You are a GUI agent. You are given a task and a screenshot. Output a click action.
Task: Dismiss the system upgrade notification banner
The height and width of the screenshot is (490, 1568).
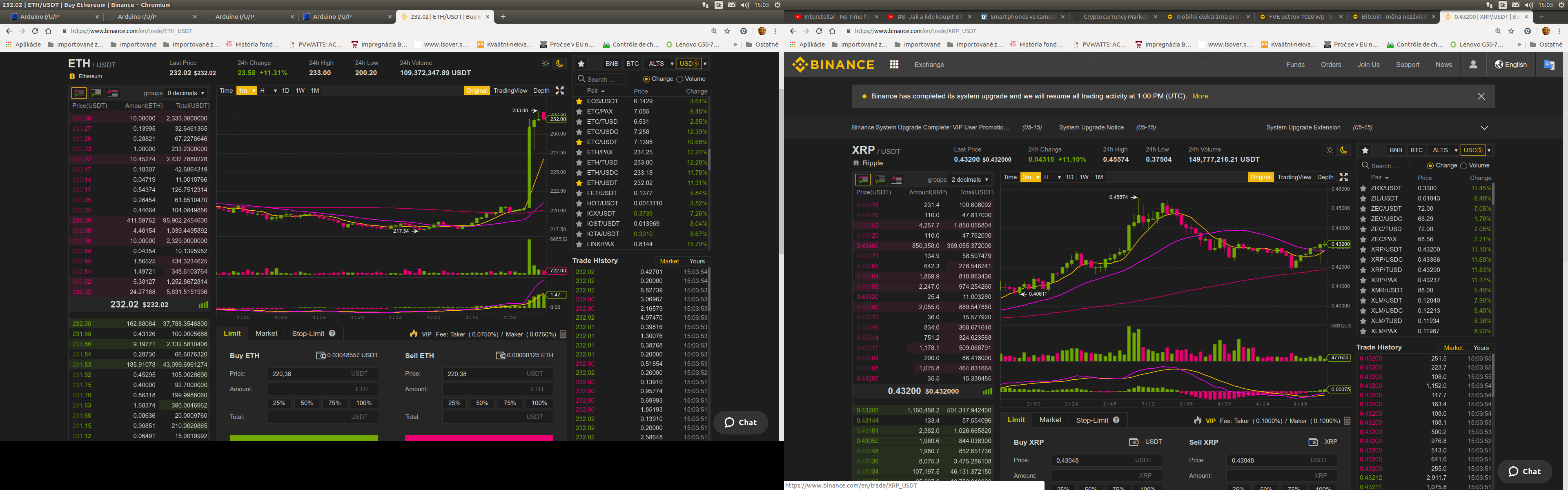coord(1481,96)
